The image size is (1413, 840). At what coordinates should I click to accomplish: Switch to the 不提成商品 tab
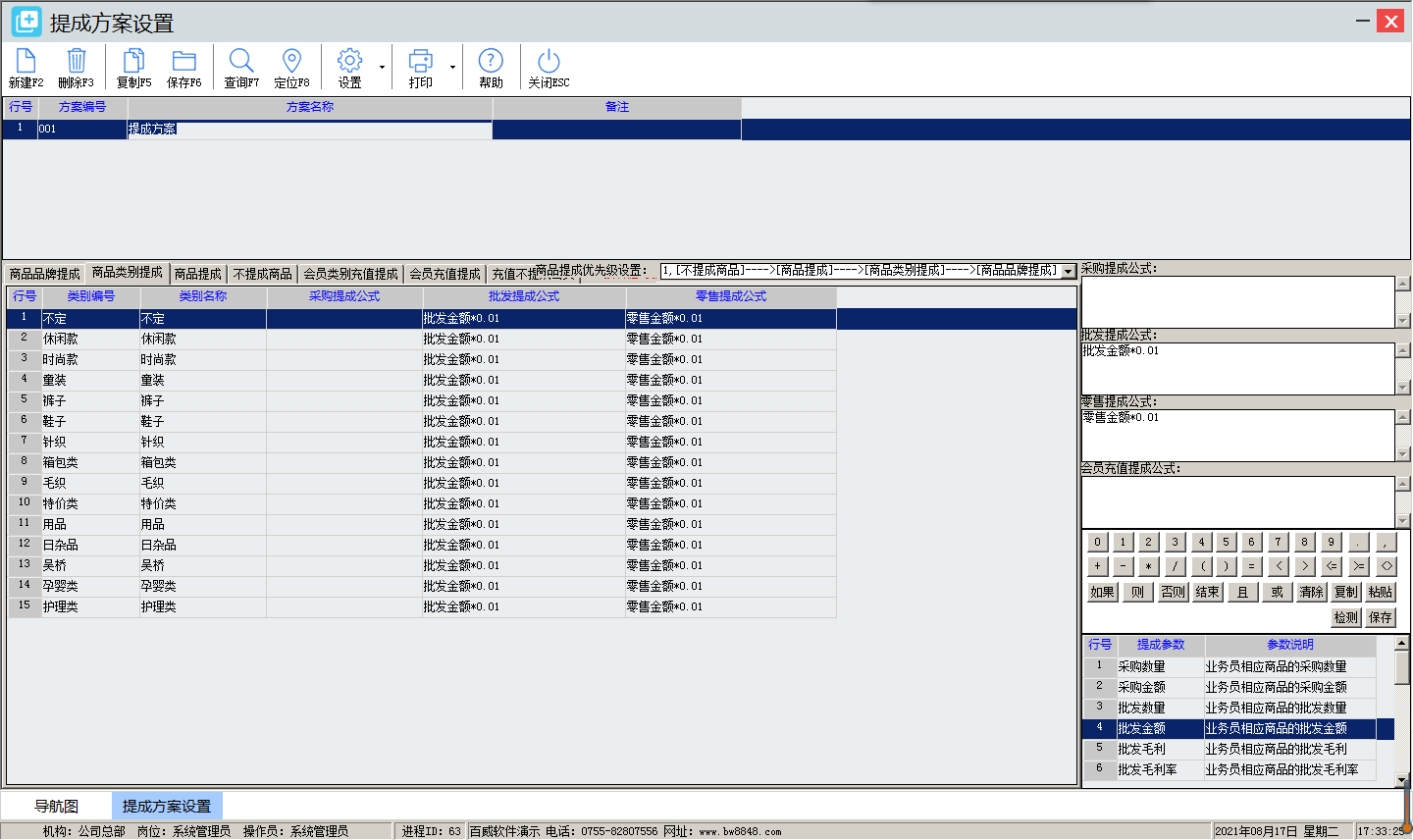click(x=262, y=274)
